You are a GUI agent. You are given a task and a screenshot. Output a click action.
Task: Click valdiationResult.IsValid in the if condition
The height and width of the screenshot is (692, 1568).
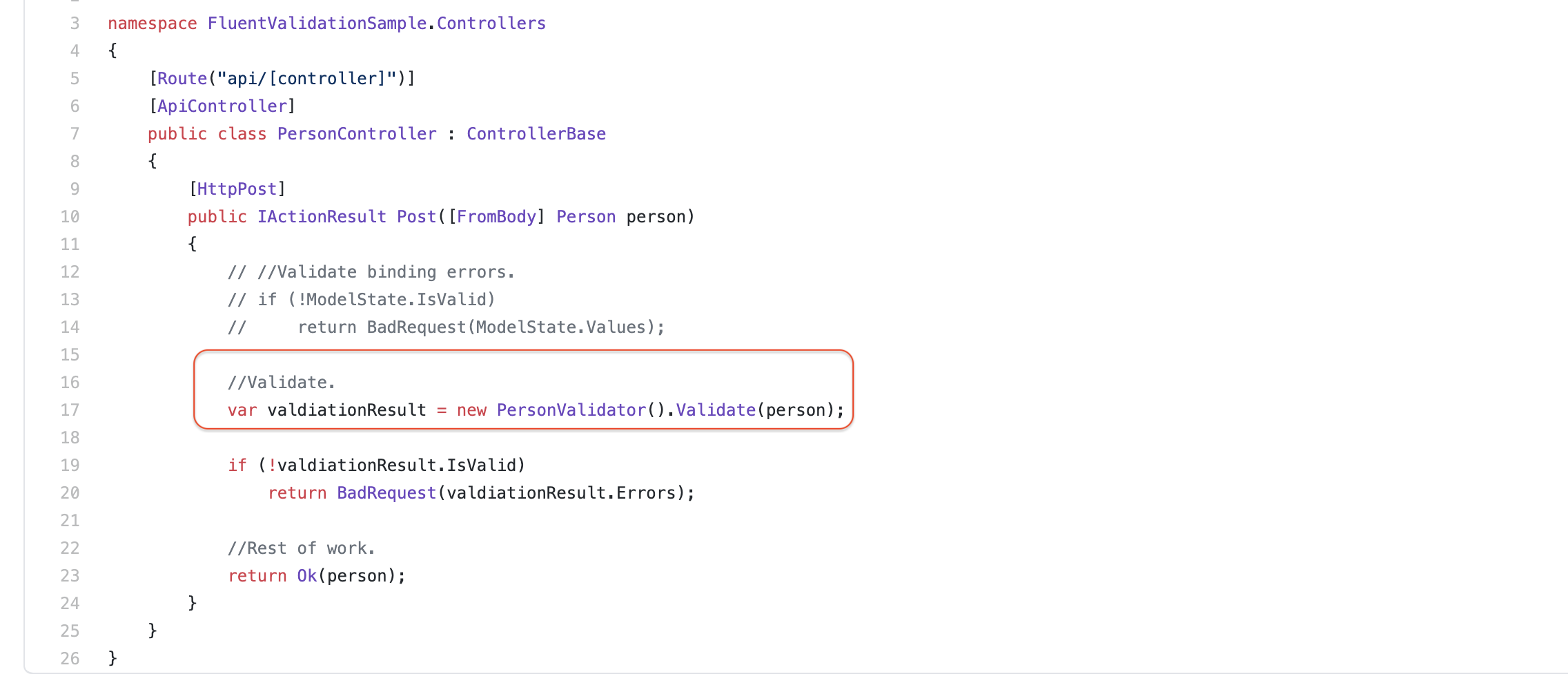click(x=396, y=465)
